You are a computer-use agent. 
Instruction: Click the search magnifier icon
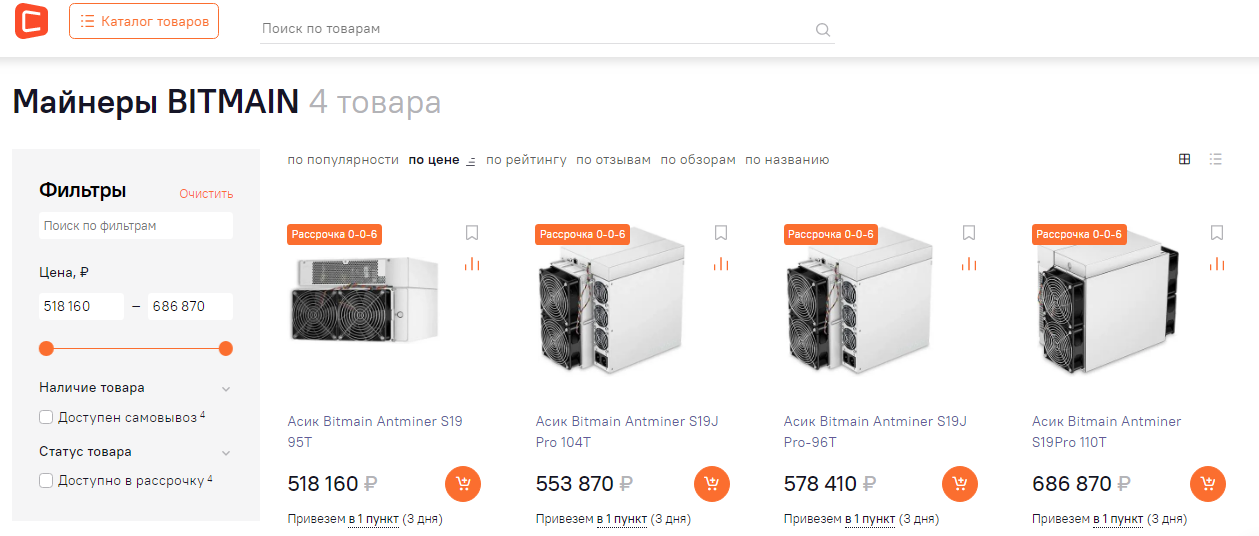[x=823, y=29]
